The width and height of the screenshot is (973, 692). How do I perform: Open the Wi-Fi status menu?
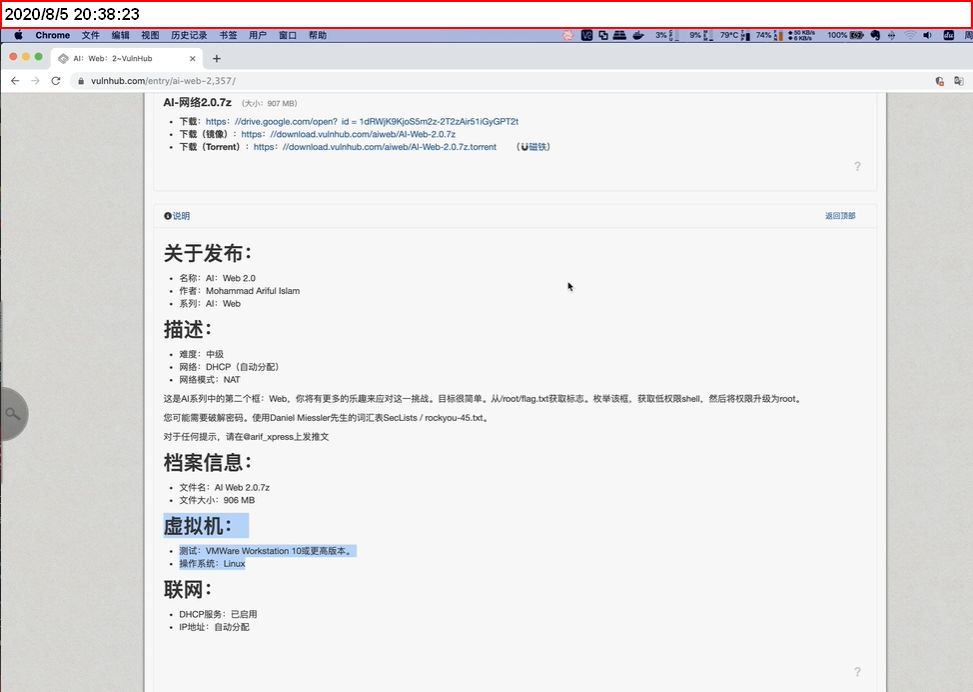coord(910,35)
